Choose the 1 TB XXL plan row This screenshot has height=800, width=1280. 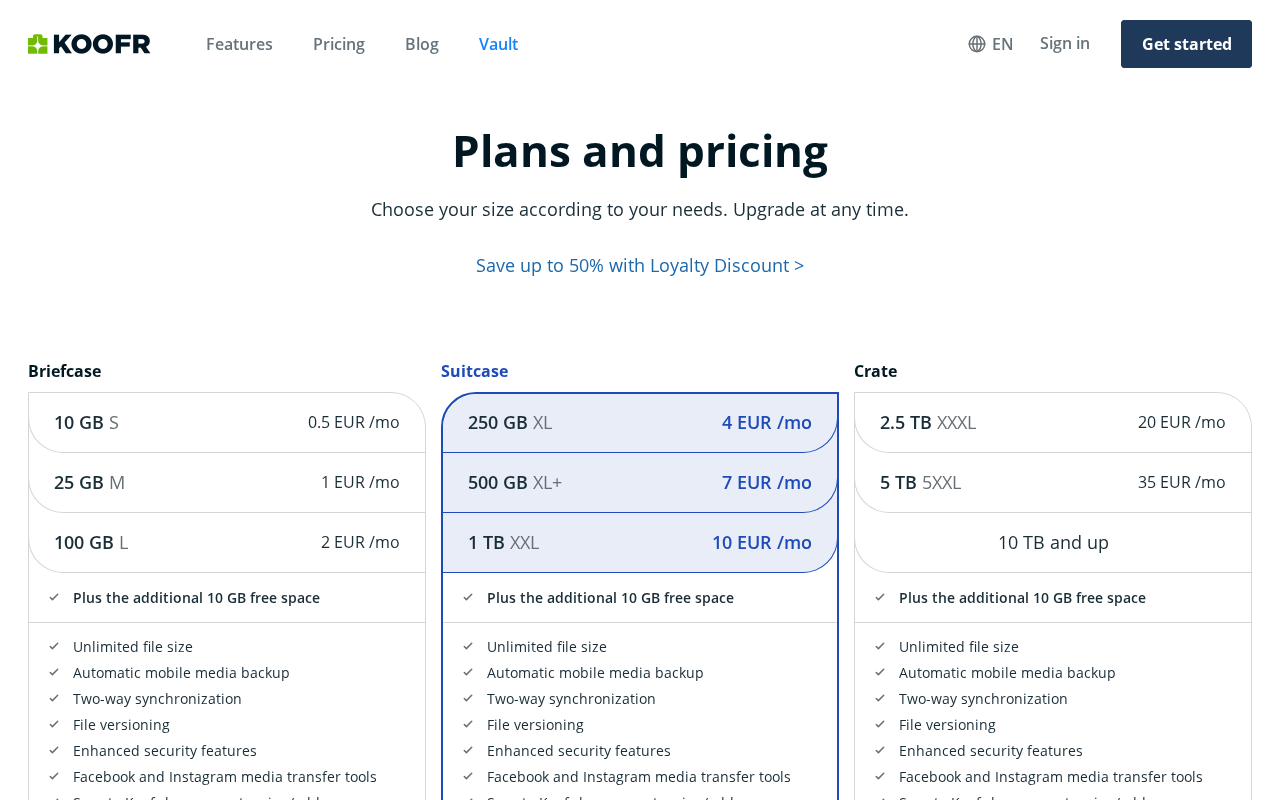point(640,542)
